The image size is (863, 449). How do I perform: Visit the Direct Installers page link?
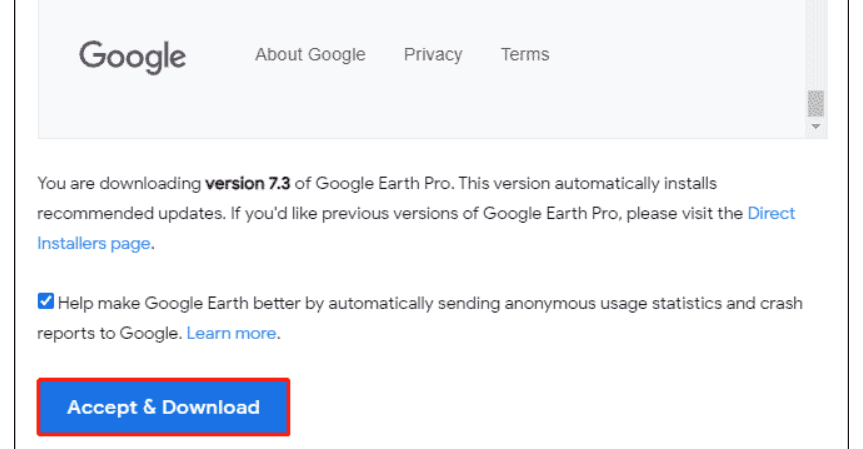(x=771, y=213)
